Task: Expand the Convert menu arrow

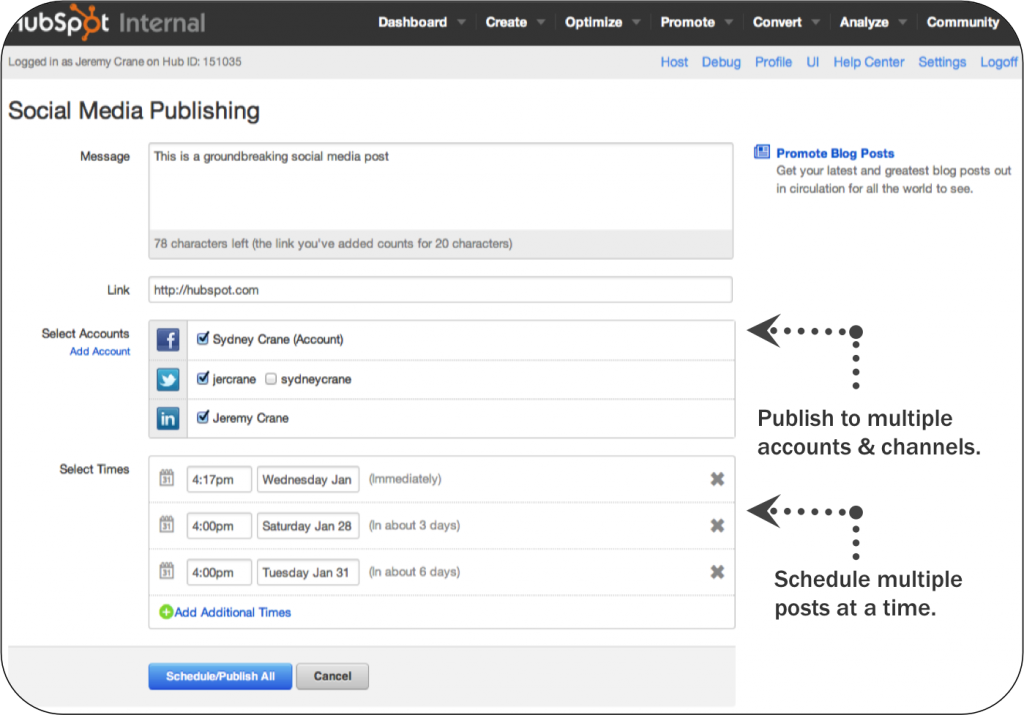Action: point(816,22)
